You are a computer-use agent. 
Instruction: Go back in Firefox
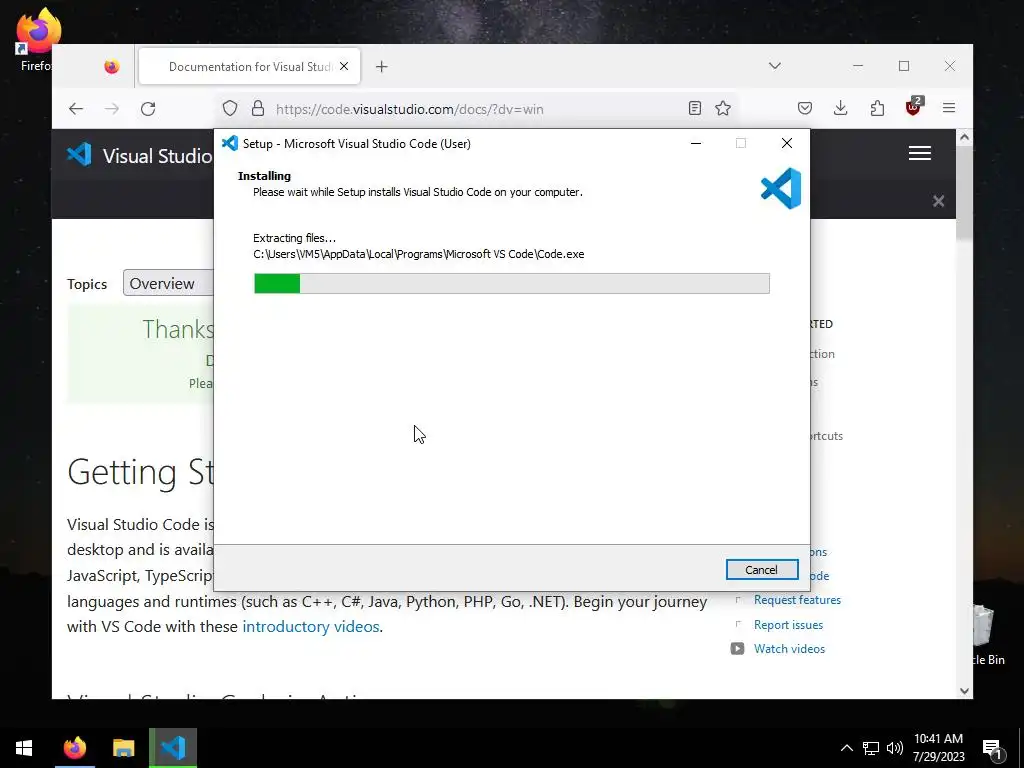coord(76,109)
